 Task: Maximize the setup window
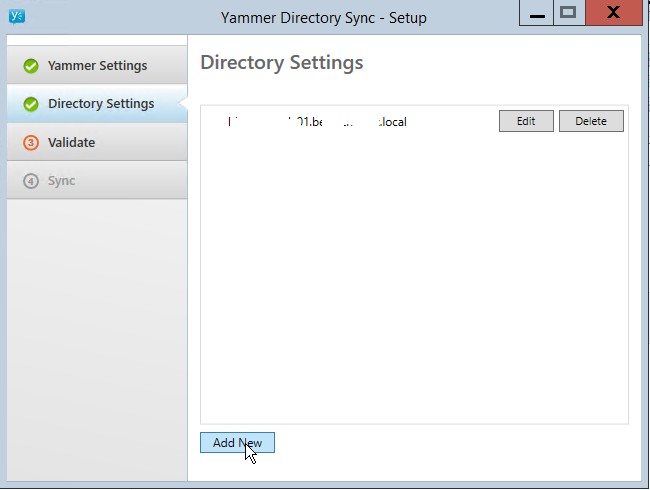click(x=569, y=13)
